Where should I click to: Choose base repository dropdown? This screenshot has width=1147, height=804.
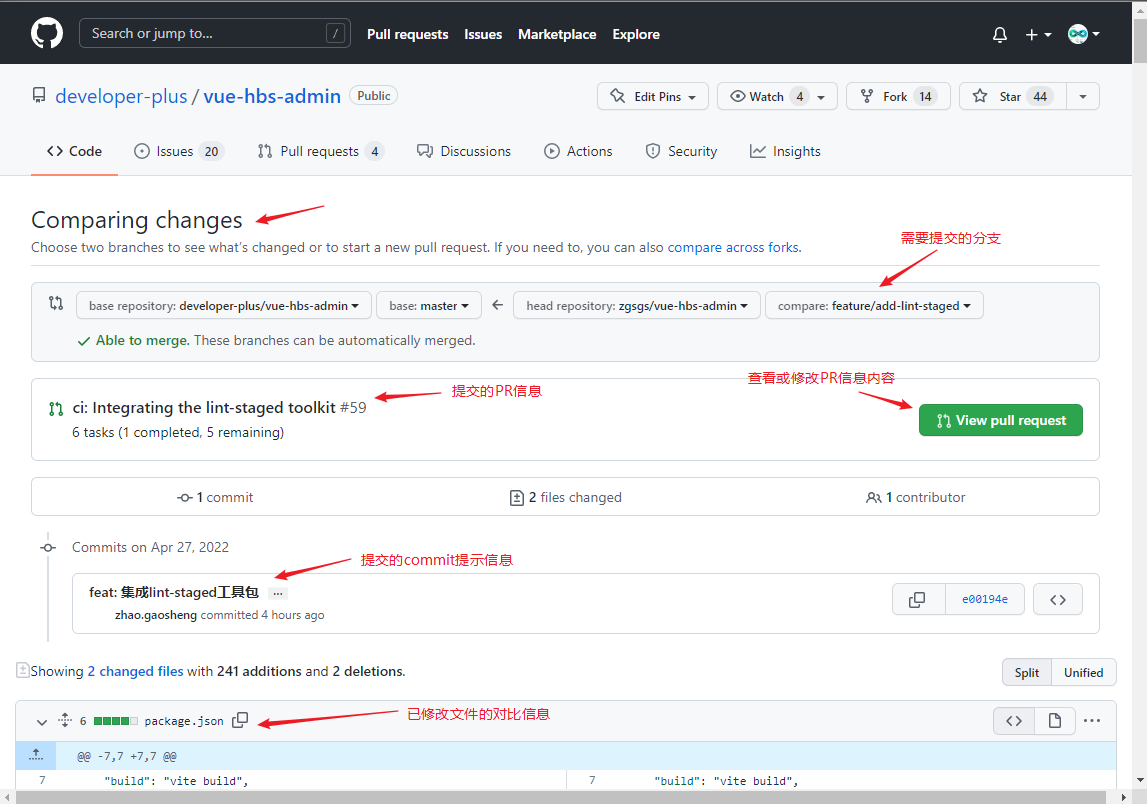(224, 305)
